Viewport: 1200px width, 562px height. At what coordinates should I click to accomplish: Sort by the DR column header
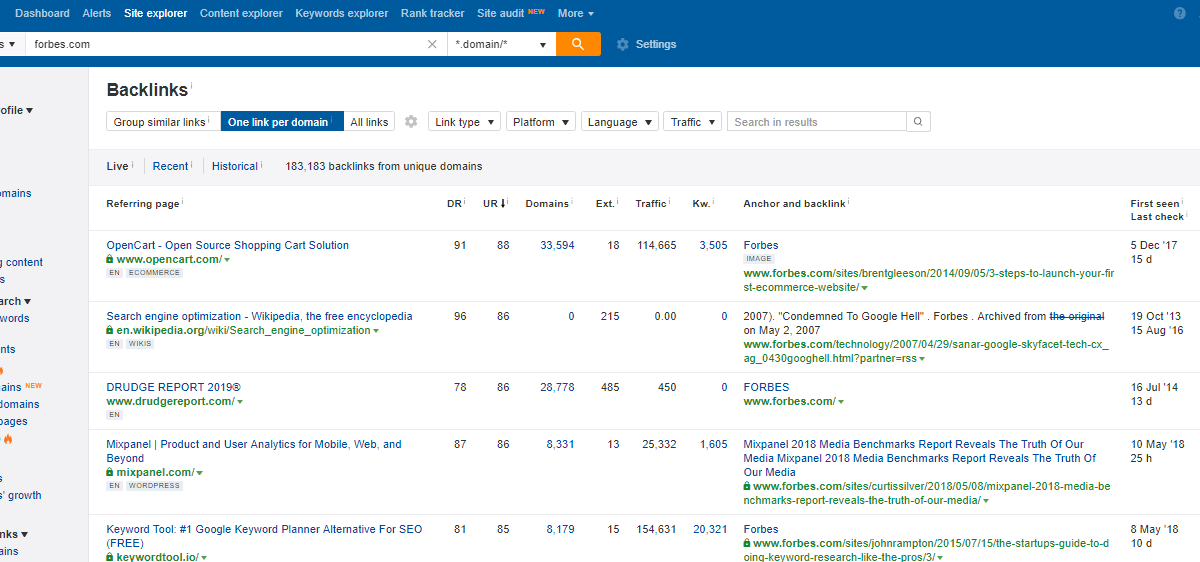[454, 203]
